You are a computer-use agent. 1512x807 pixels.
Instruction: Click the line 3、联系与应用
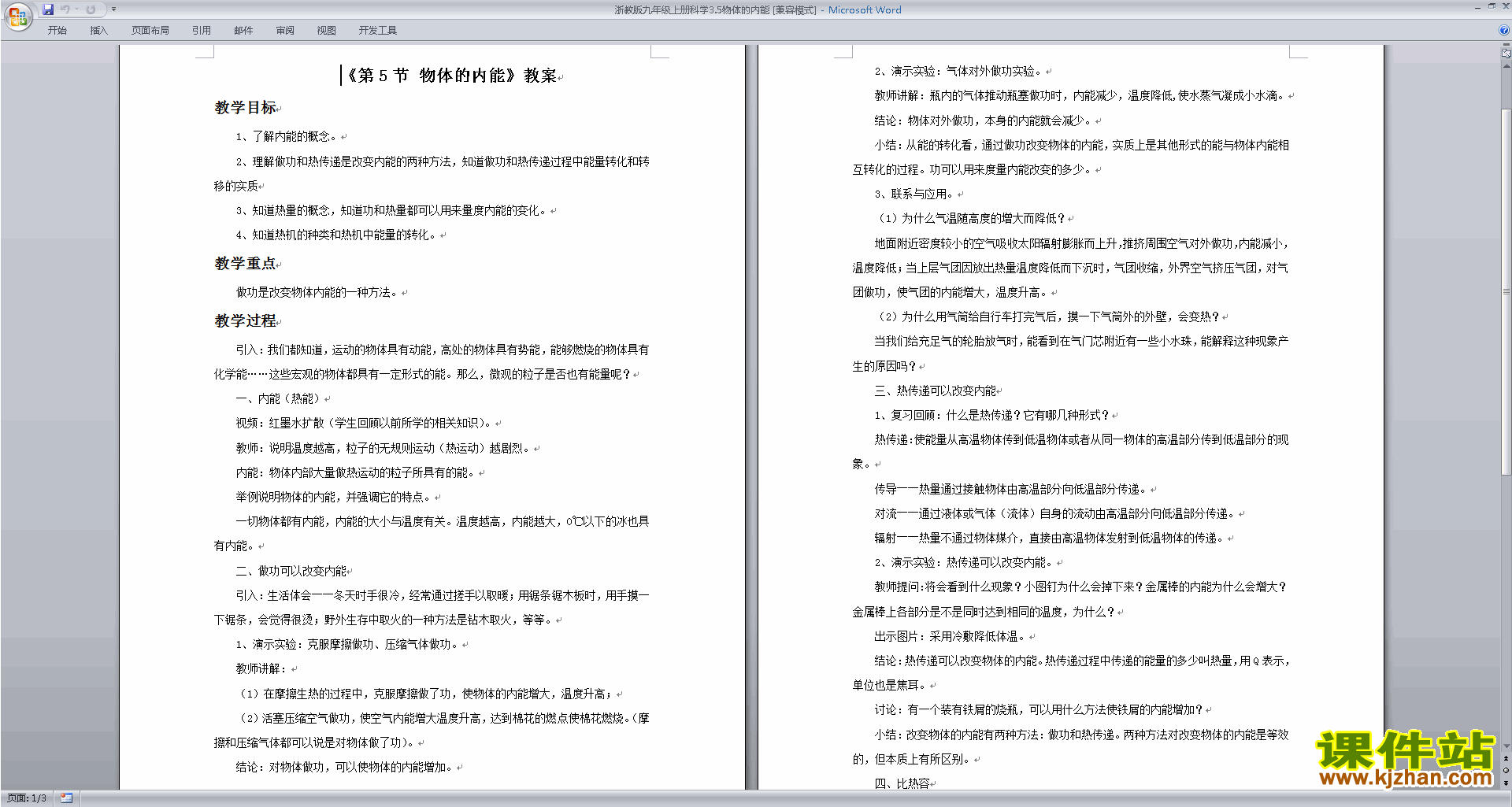point(913,194)
